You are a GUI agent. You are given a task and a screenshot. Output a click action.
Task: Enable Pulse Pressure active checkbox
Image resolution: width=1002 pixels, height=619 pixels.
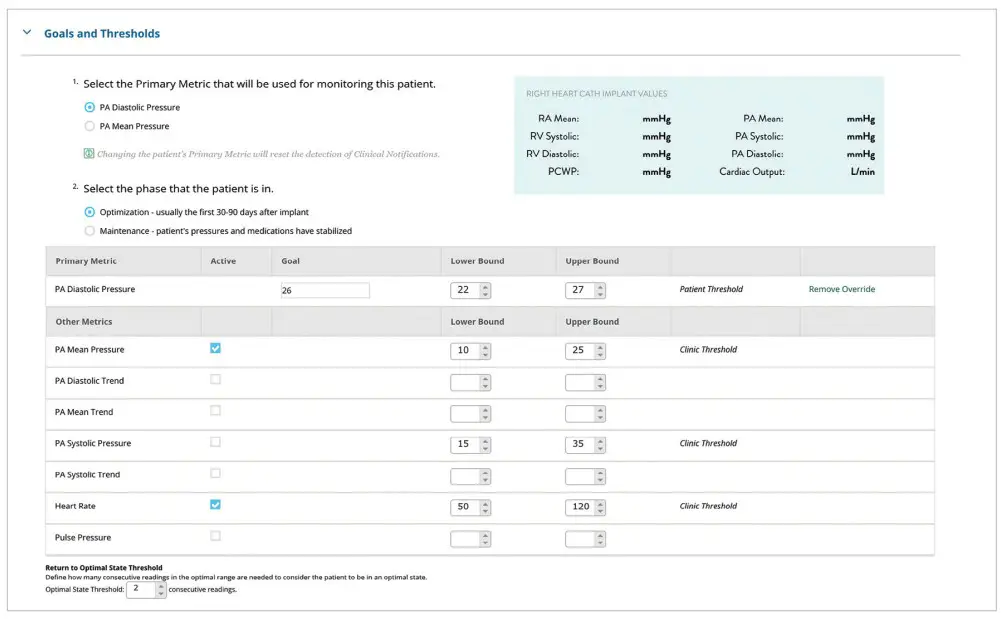215,536
